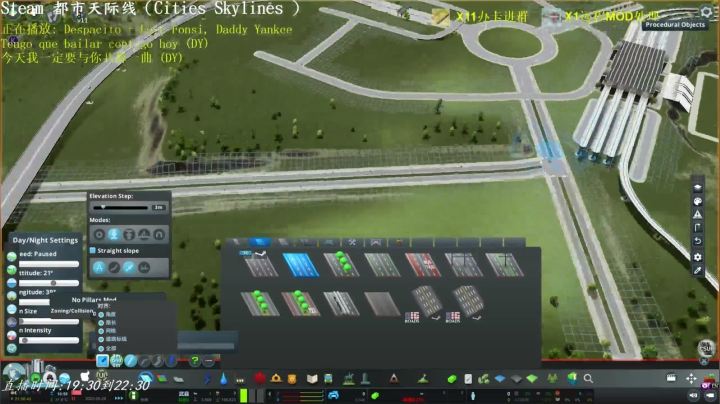Open the top-right settings gear

pos(707,11)
